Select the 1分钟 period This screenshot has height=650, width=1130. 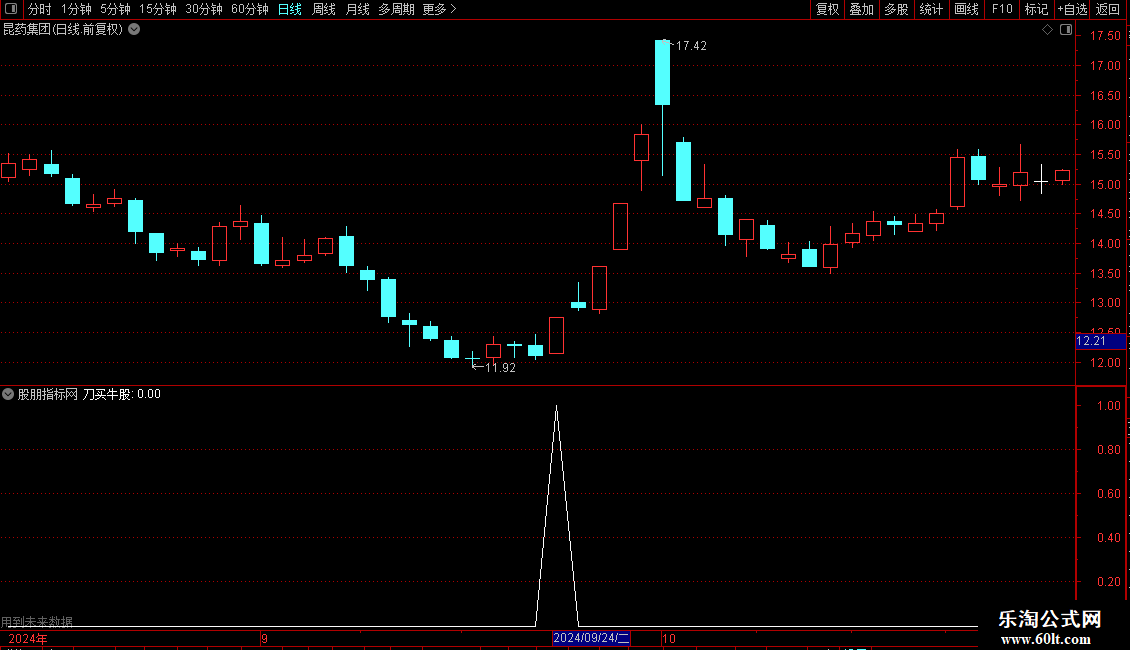76,9
